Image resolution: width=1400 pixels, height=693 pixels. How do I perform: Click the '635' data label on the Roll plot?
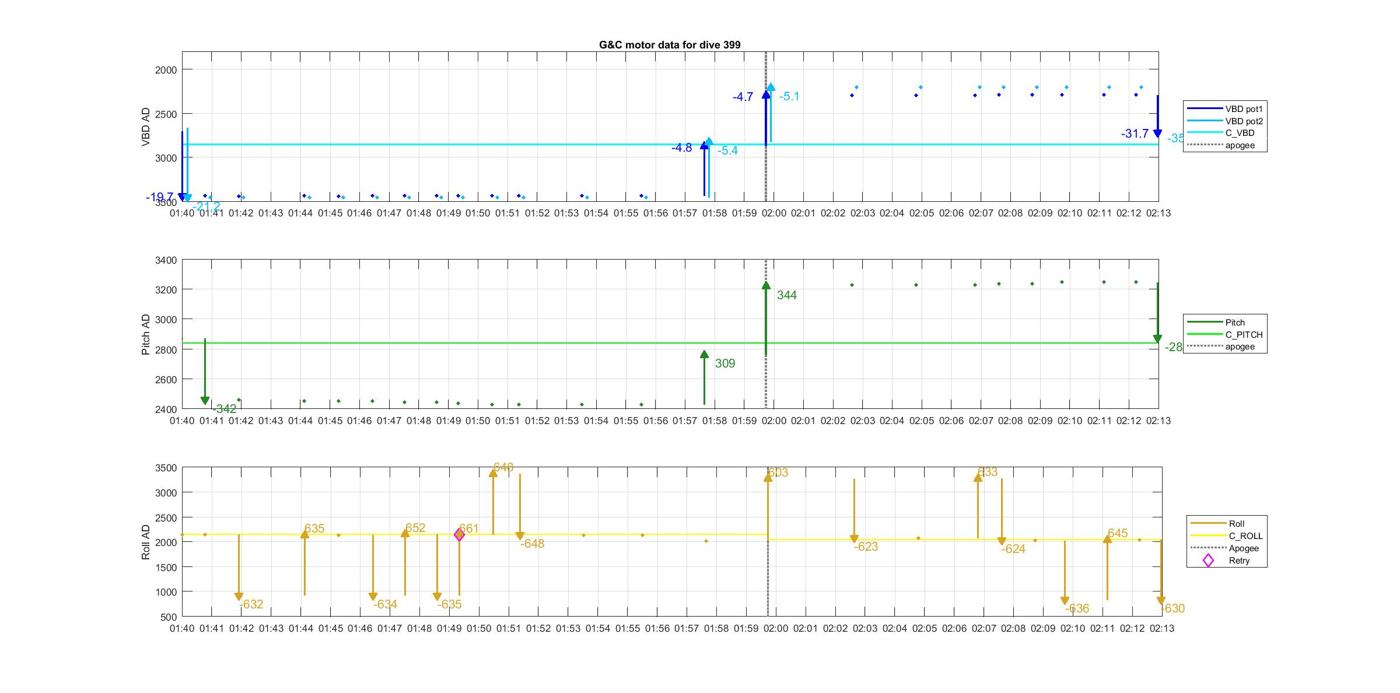tap(314, 529)
